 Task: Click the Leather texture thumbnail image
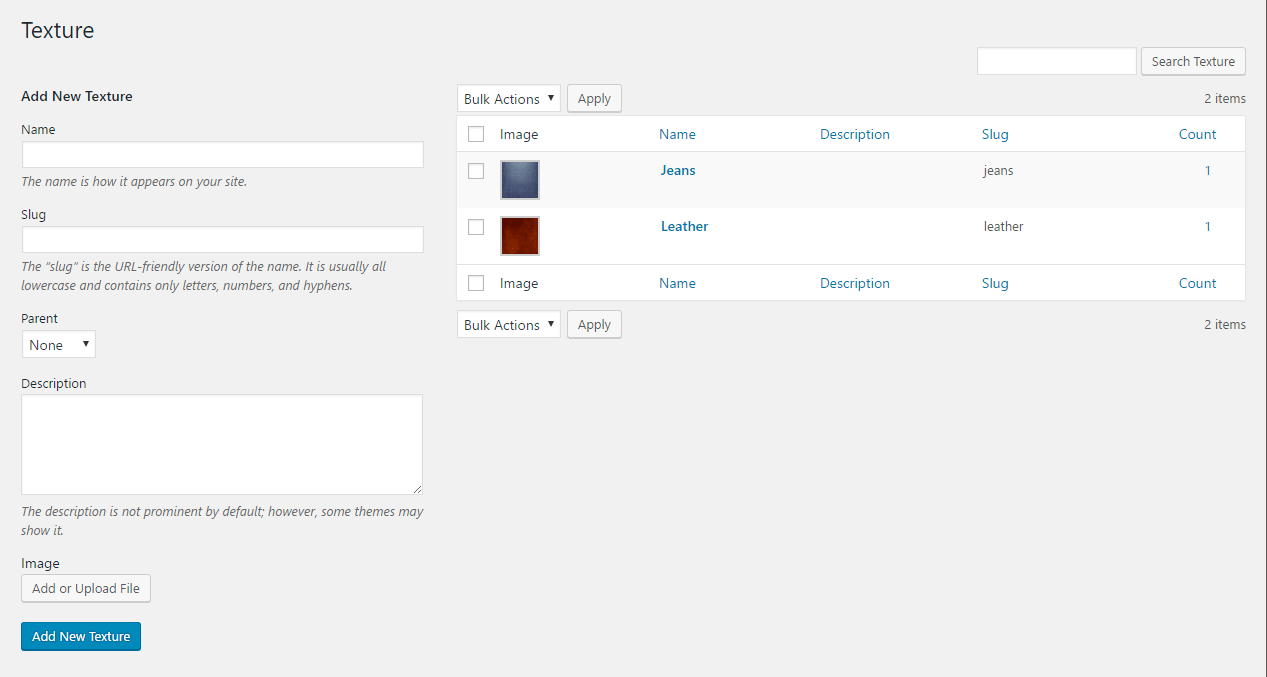(520, 236)
